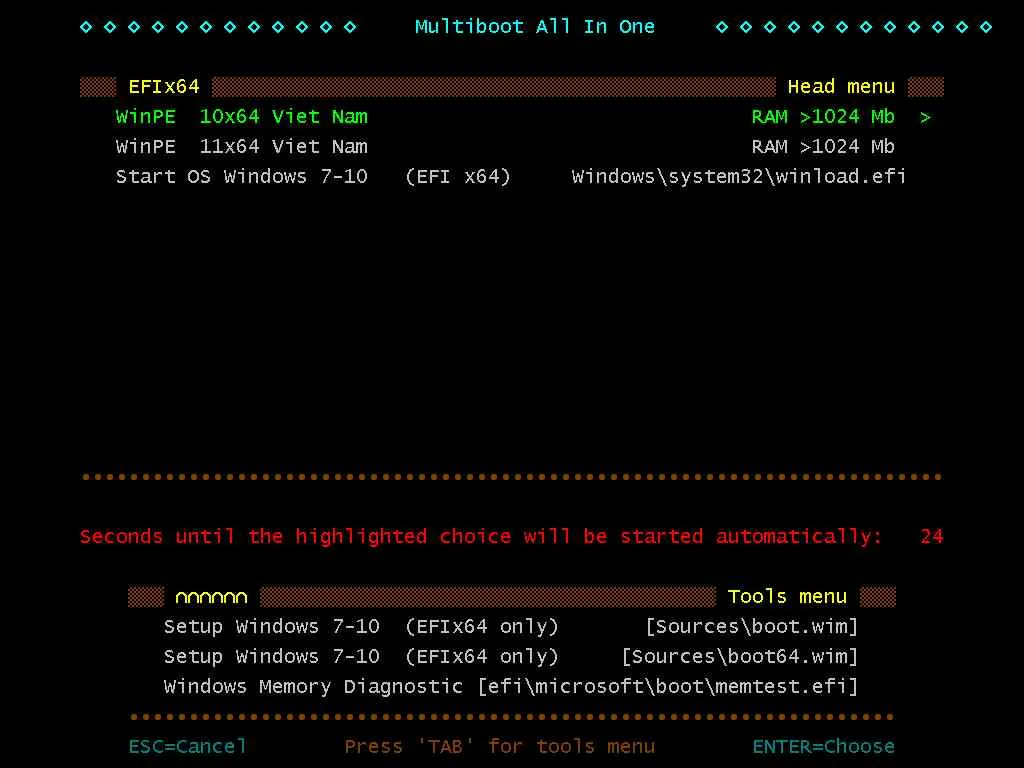The height and width of the screenshot is (768, 1024).
Task: Click the Tools menu header label
Action: click(x=787, y=597)
